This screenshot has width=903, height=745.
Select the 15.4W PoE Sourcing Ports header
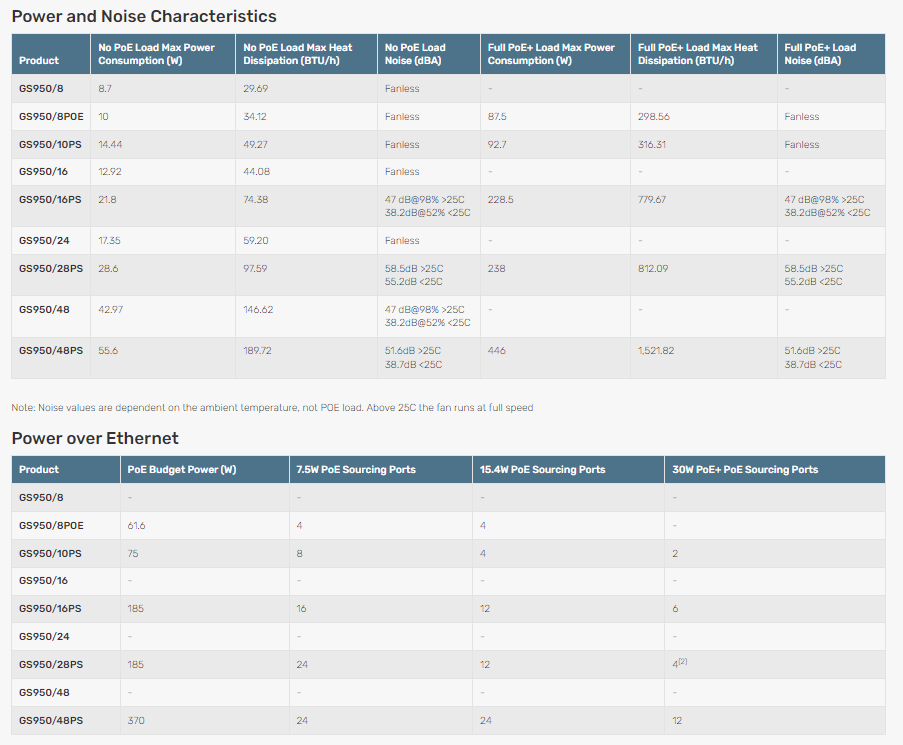click(x=542, y=469)
